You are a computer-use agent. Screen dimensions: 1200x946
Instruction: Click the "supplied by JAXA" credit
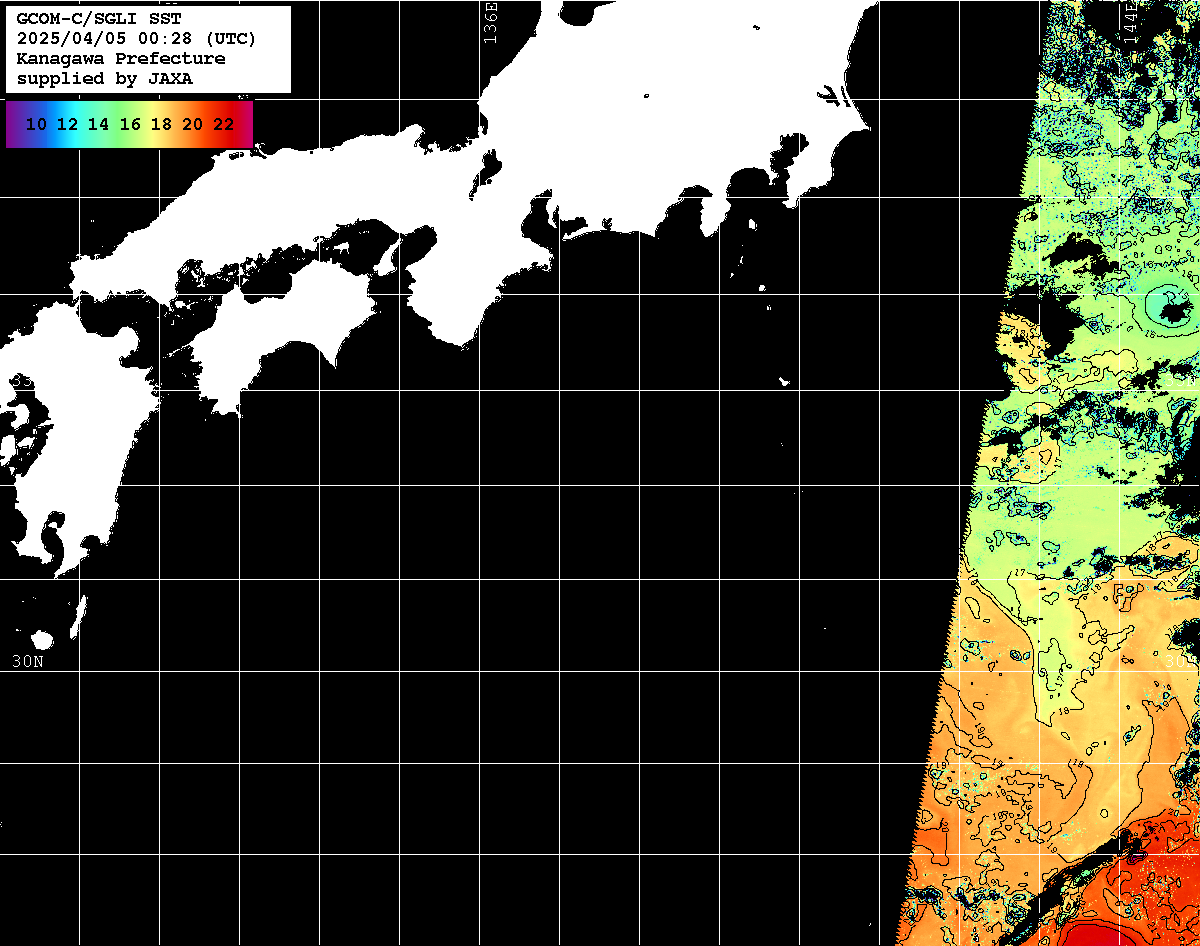coord(105,79)
